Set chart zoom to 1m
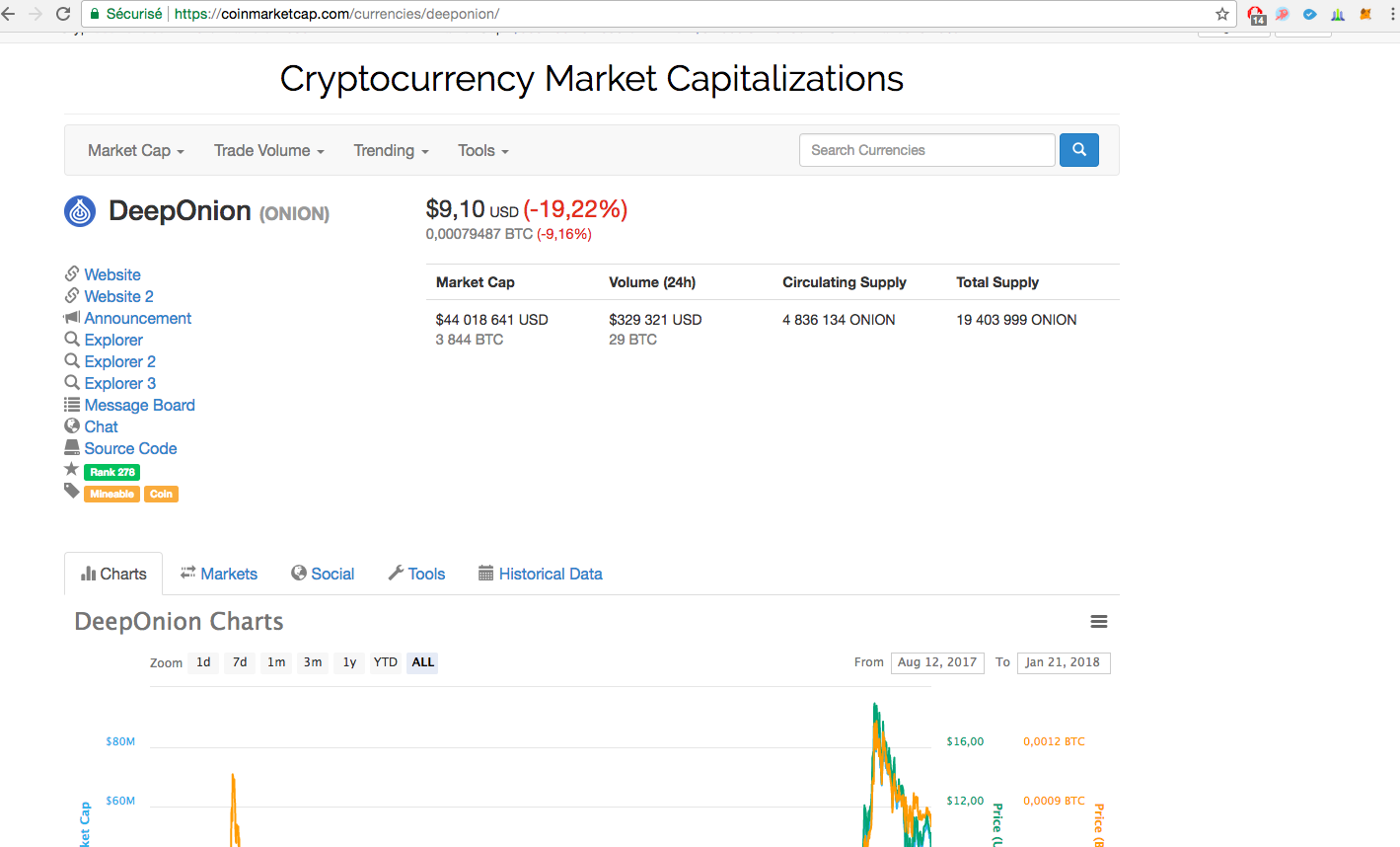The image size is (1400, 847). (x=276, y=662)
